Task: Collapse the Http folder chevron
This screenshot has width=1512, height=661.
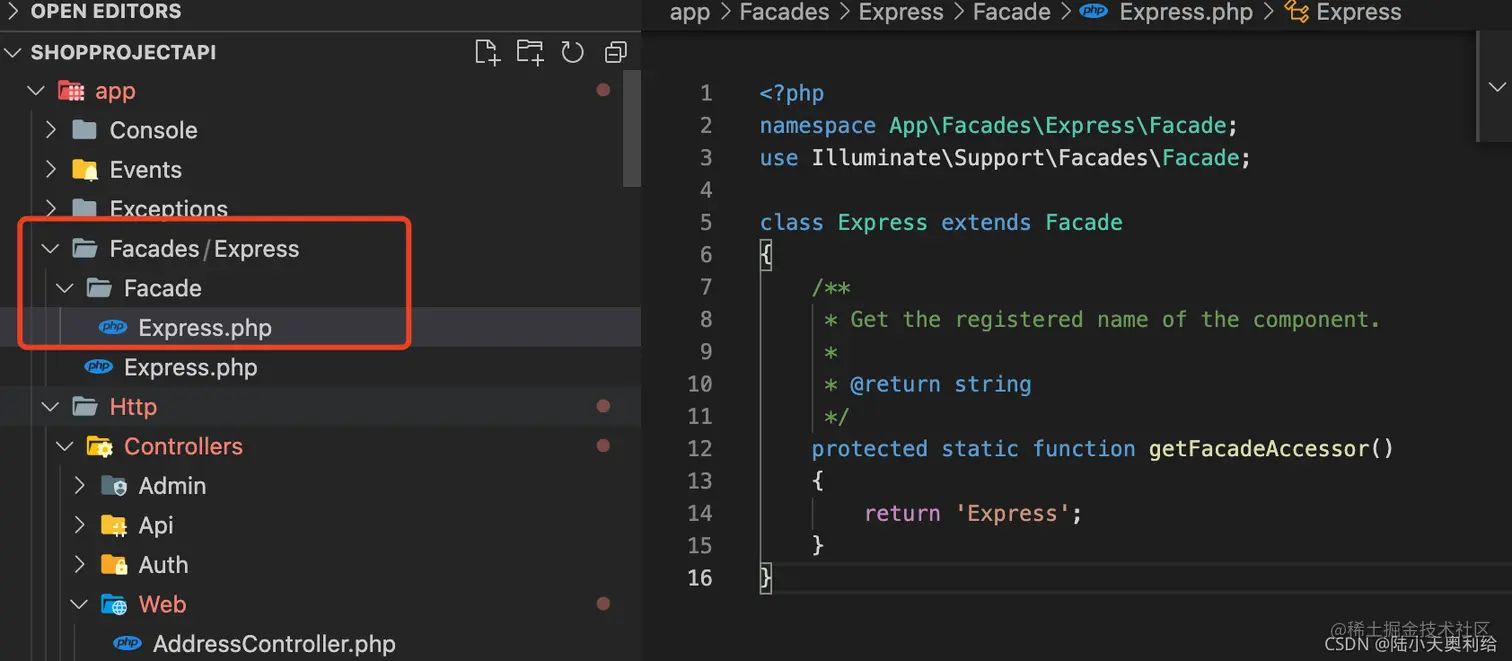Action: tap(50, 407)
